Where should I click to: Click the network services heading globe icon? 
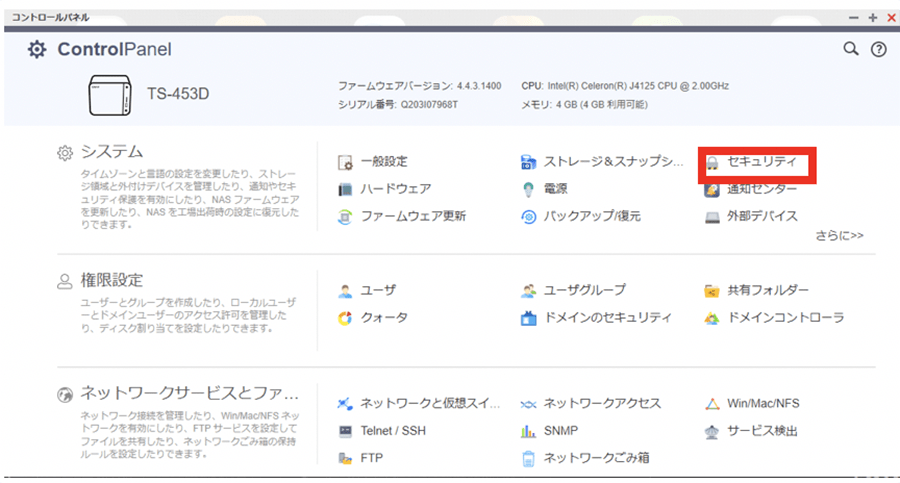(x=65, y=395)
